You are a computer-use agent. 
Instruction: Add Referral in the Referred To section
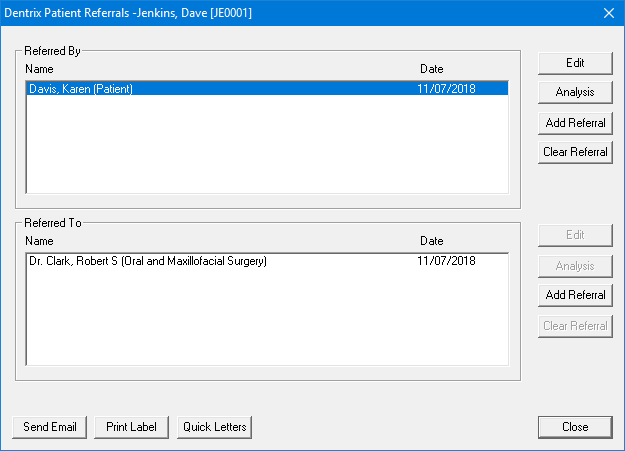(575, 295)
